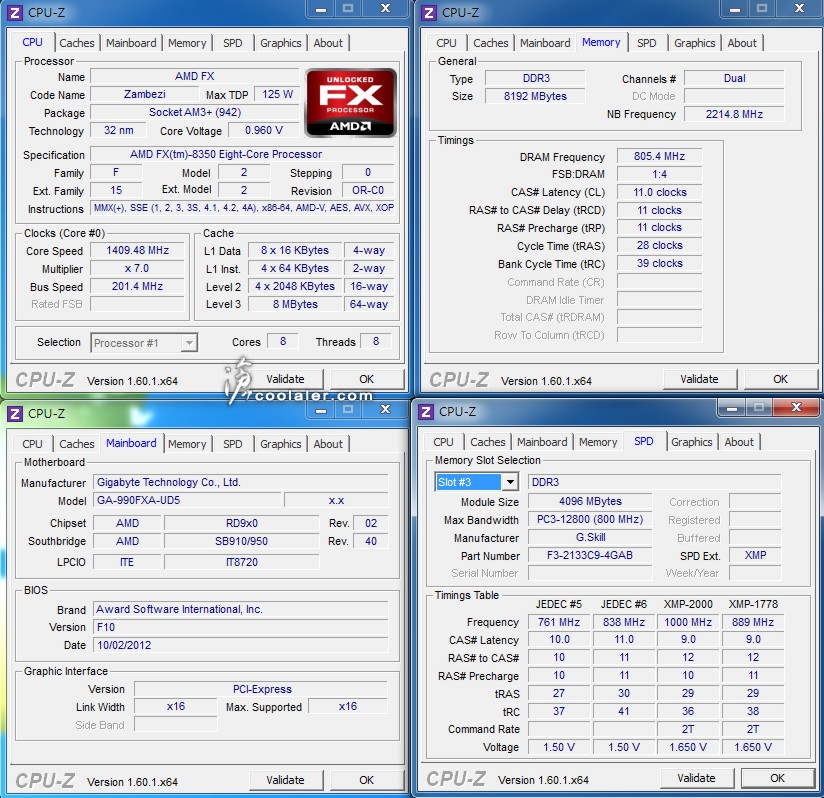
Task: Select the CPU tab in the Mainboard window
Action: click(x=32, y=444)
